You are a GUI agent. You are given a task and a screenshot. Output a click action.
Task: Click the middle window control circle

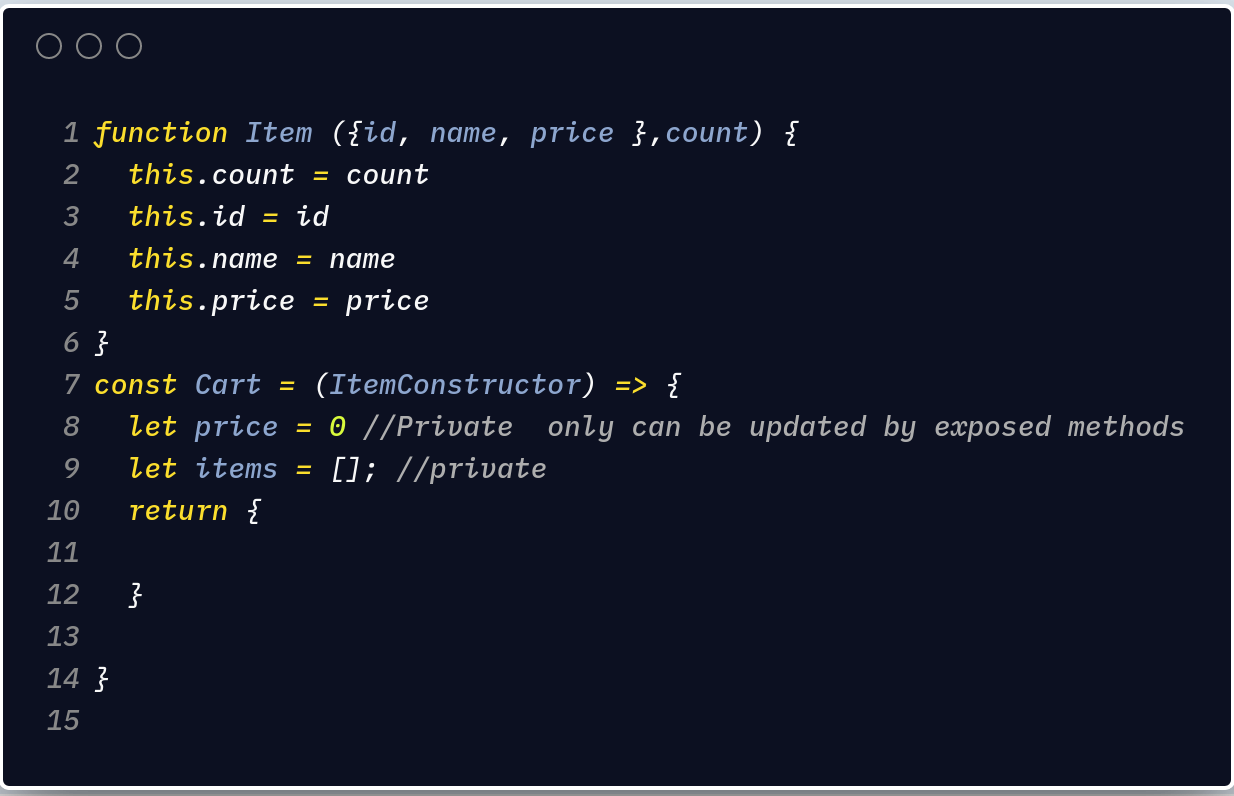tap(89, 46)
